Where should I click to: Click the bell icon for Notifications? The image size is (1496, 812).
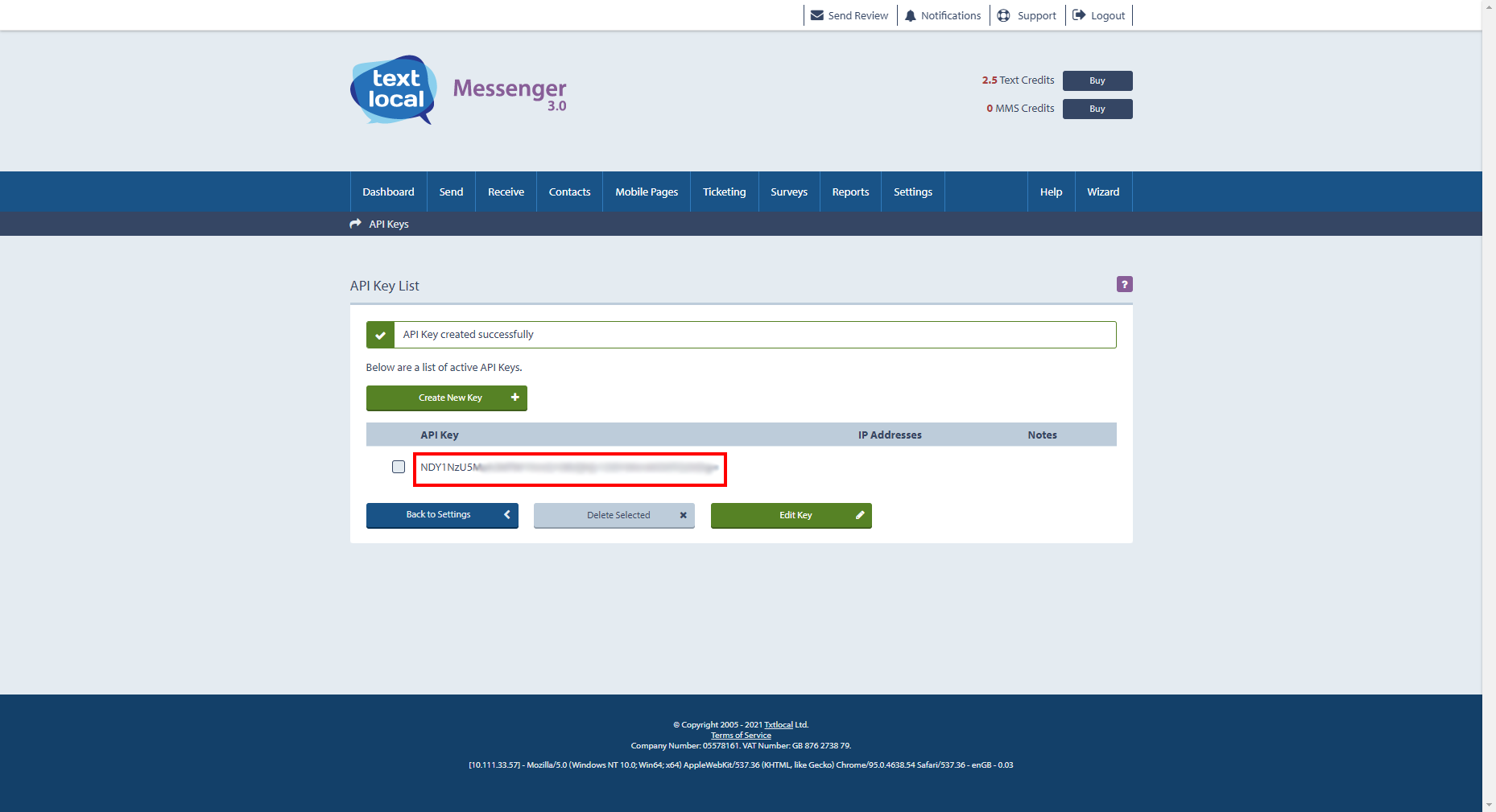911,15
